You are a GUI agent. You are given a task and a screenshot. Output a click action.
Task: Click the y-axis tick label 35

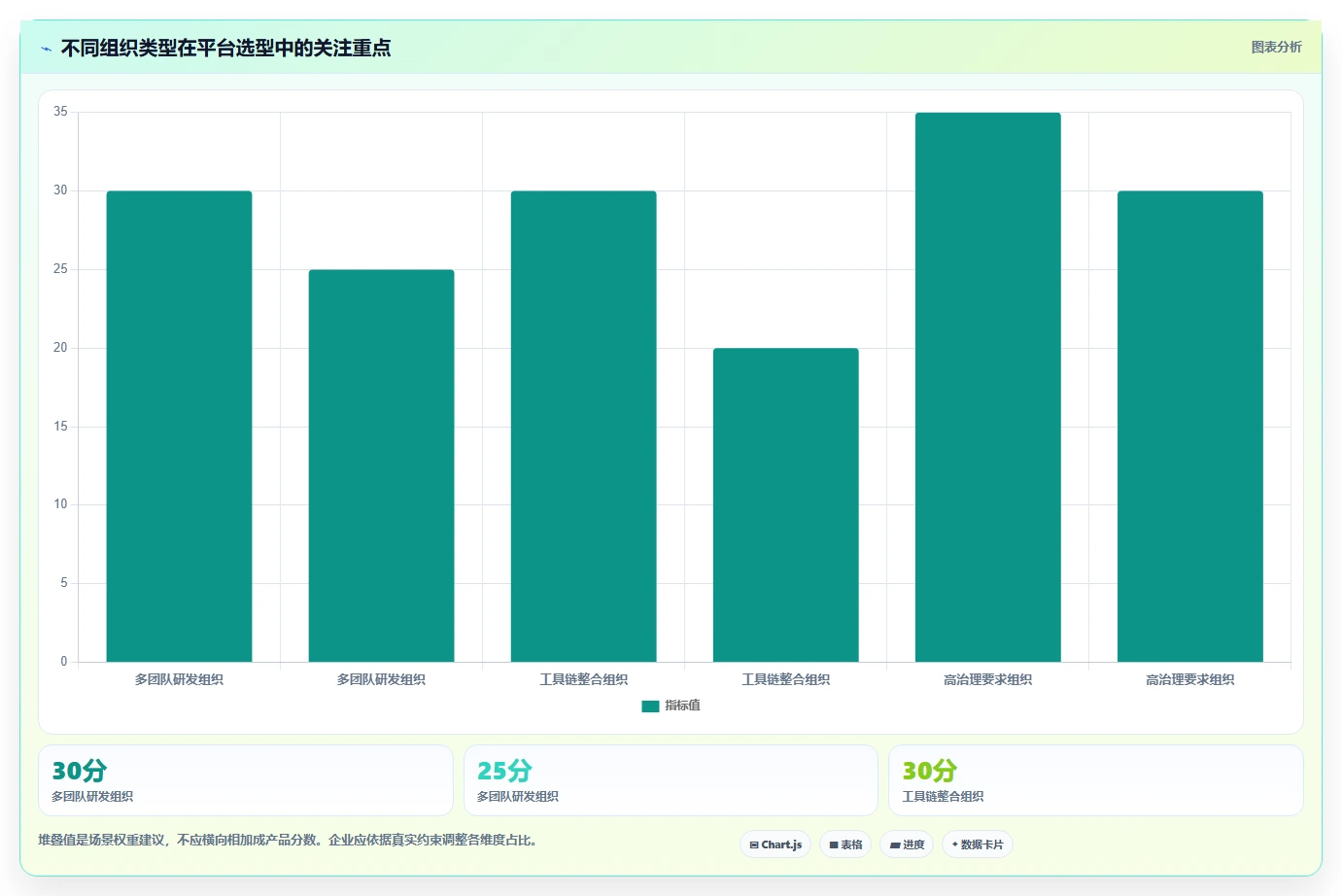[x=60, y=112]
